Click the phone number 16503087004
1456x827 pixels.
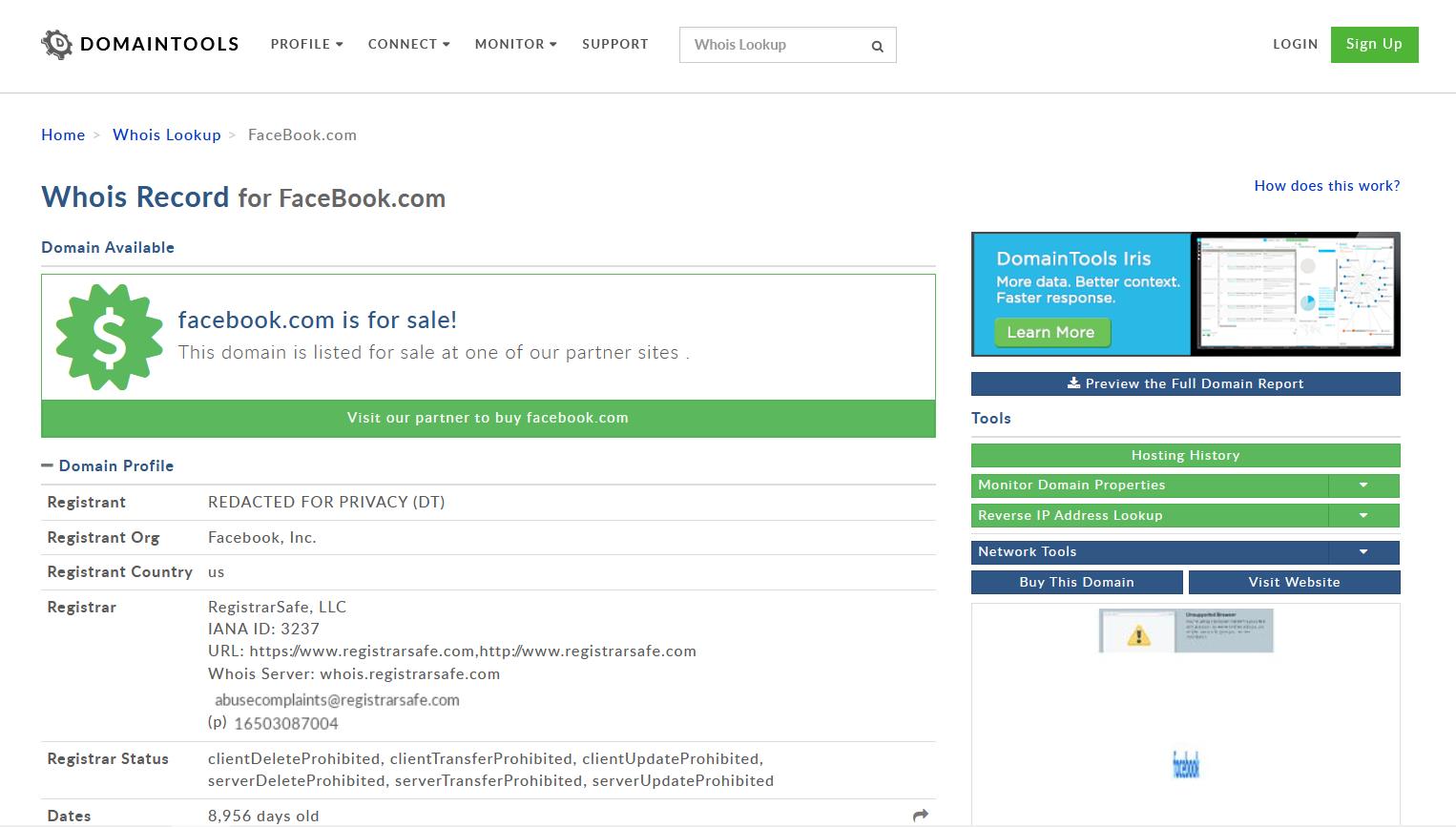tap(286, 723)
